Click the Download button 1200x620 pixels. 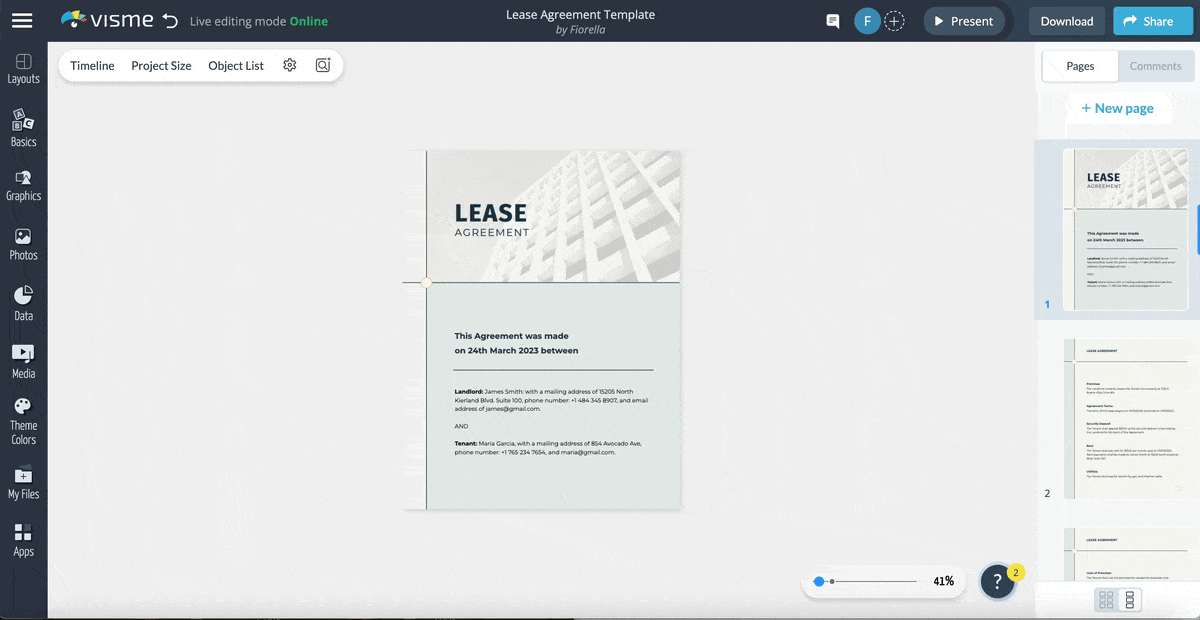click(x=1066, y=20)
